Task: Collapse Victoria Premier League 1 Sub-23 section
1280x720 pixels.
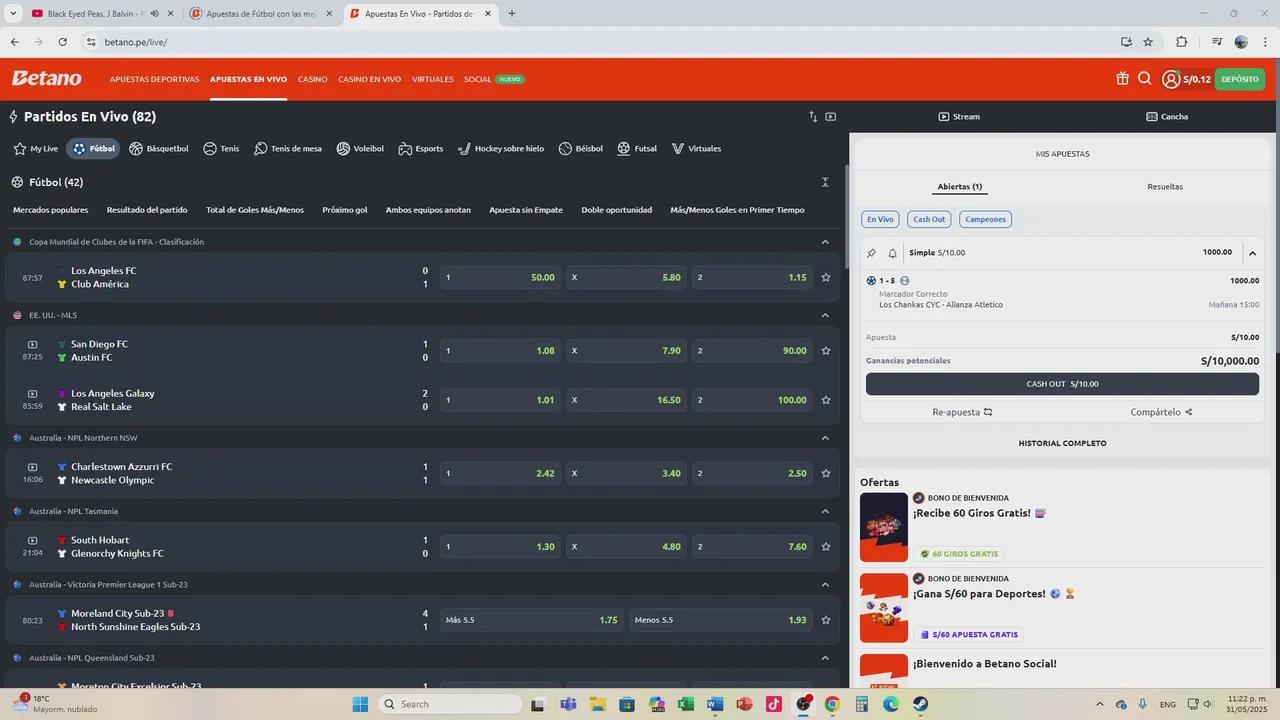Action: tap(825, 584)
